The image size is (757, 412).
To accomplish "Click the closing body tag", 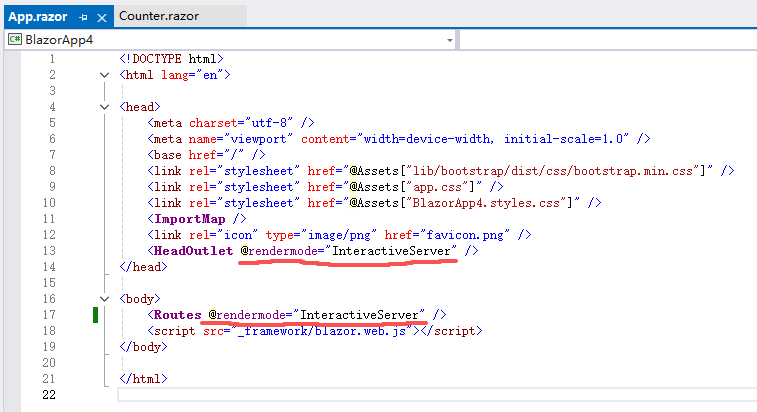I will 143,347.
